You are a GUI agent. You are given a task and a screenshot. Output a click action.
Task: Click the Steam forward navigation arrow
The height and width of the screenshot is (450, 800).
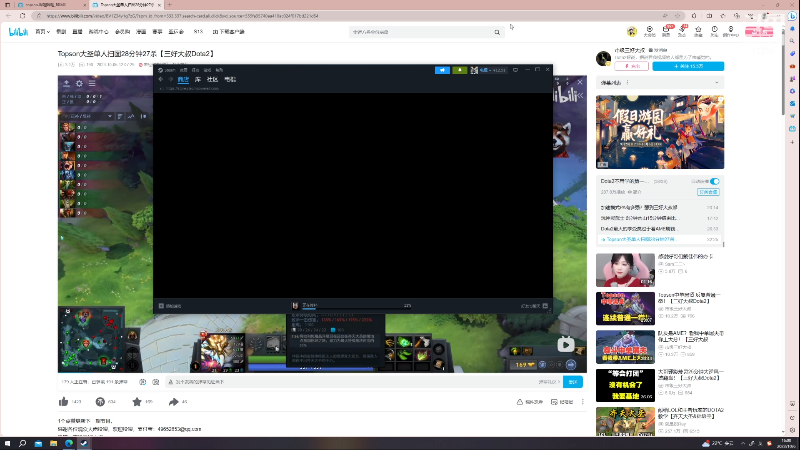tap(170, 80)
